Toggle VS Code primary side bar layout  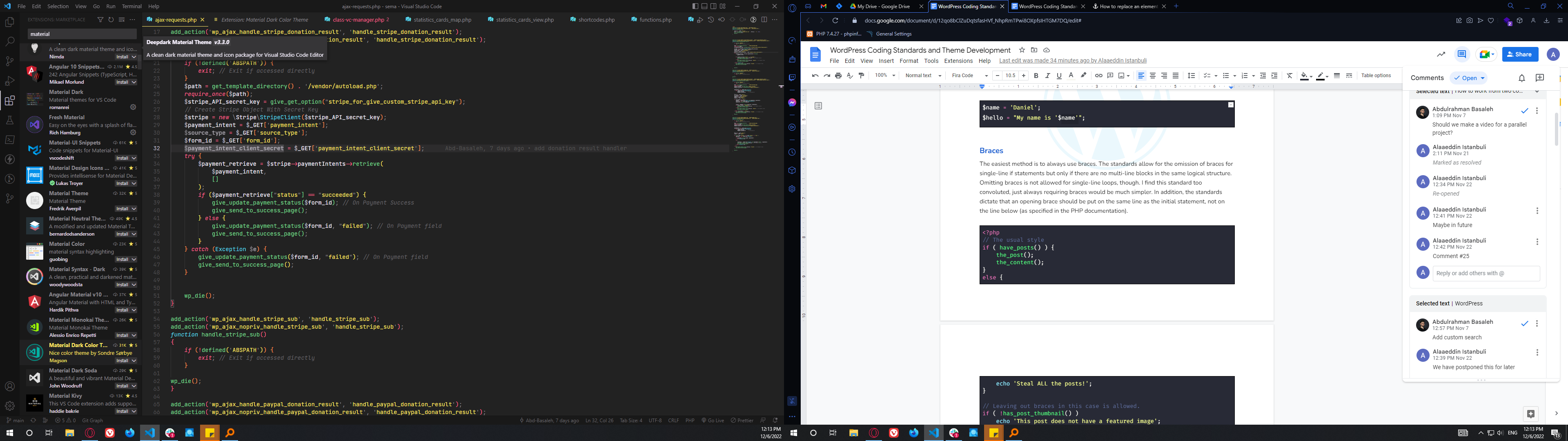click(695, 6)
